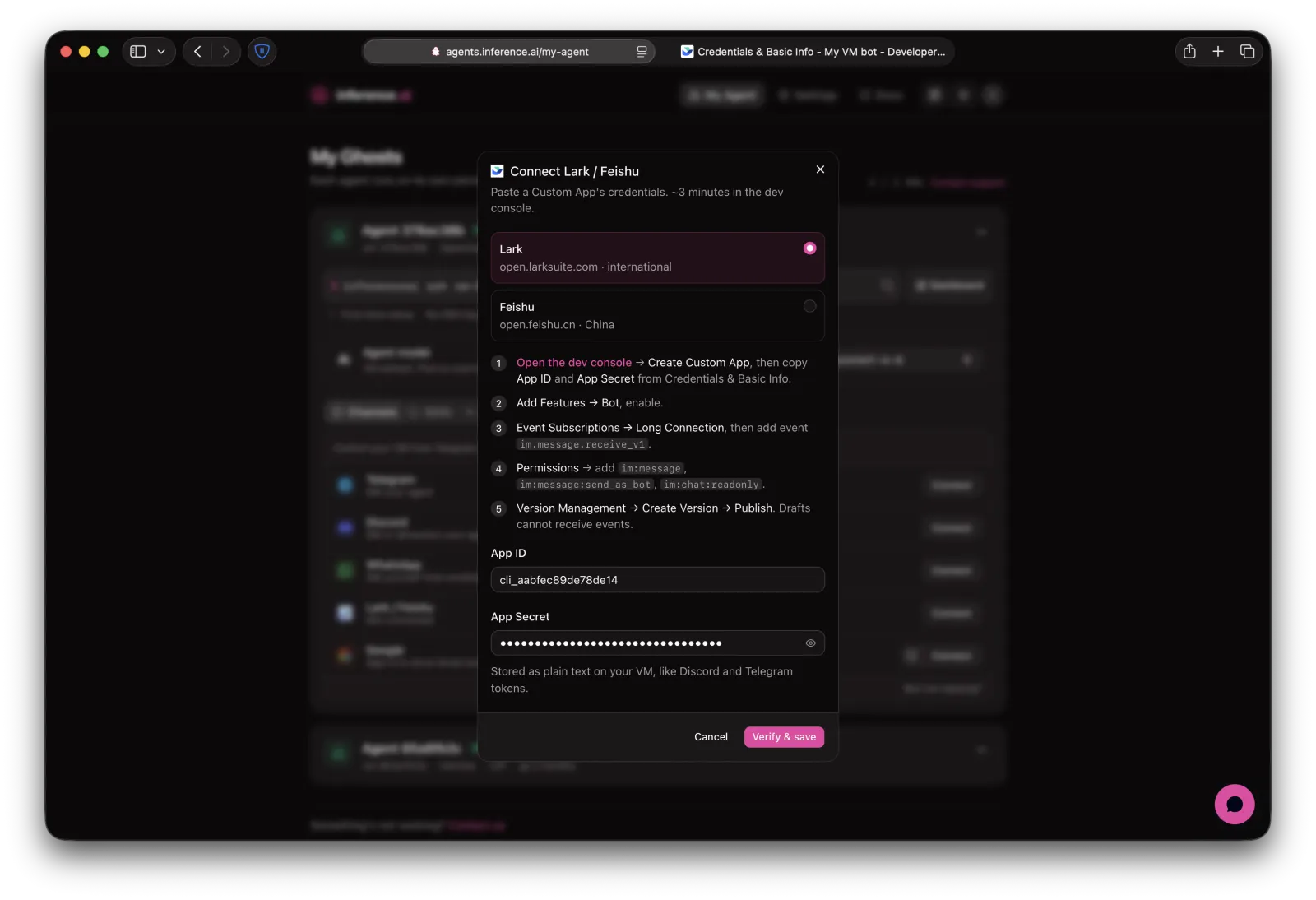Click into the App ID input field
The image size is (1316, 900).
(x=657, y=580)
